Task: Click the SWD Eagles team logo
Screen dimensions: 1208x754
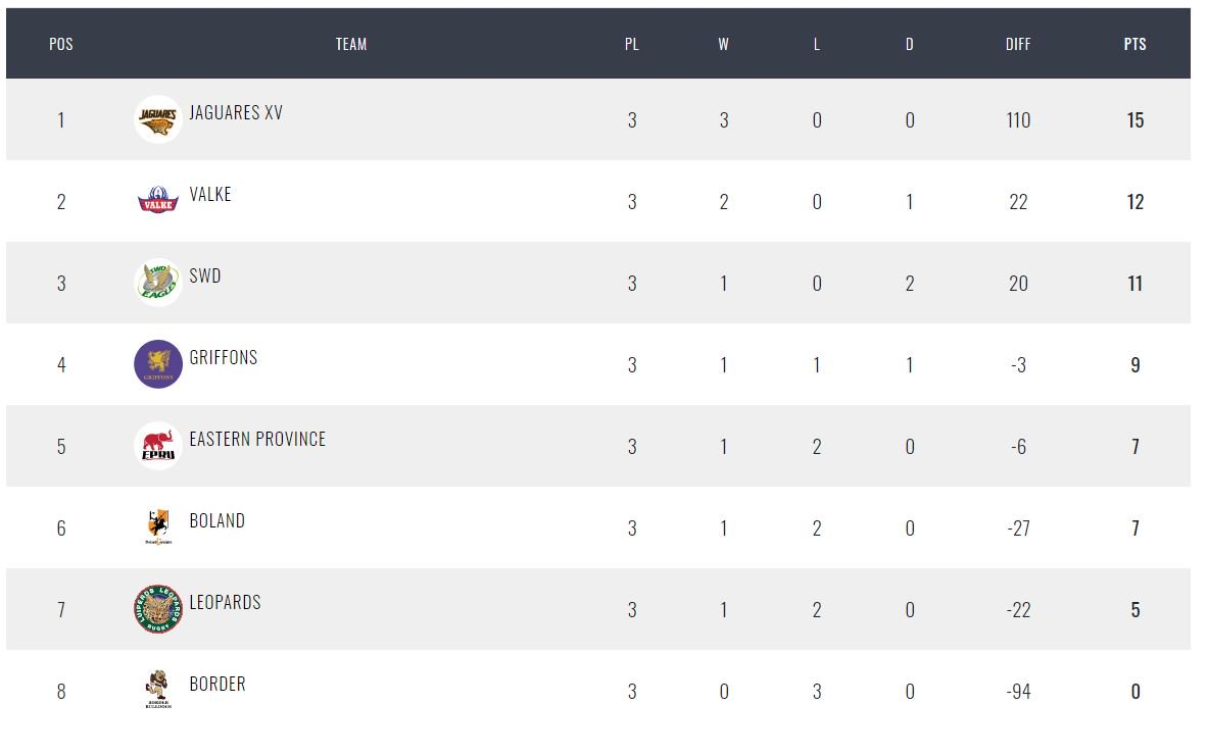Action: click(158, 282)
